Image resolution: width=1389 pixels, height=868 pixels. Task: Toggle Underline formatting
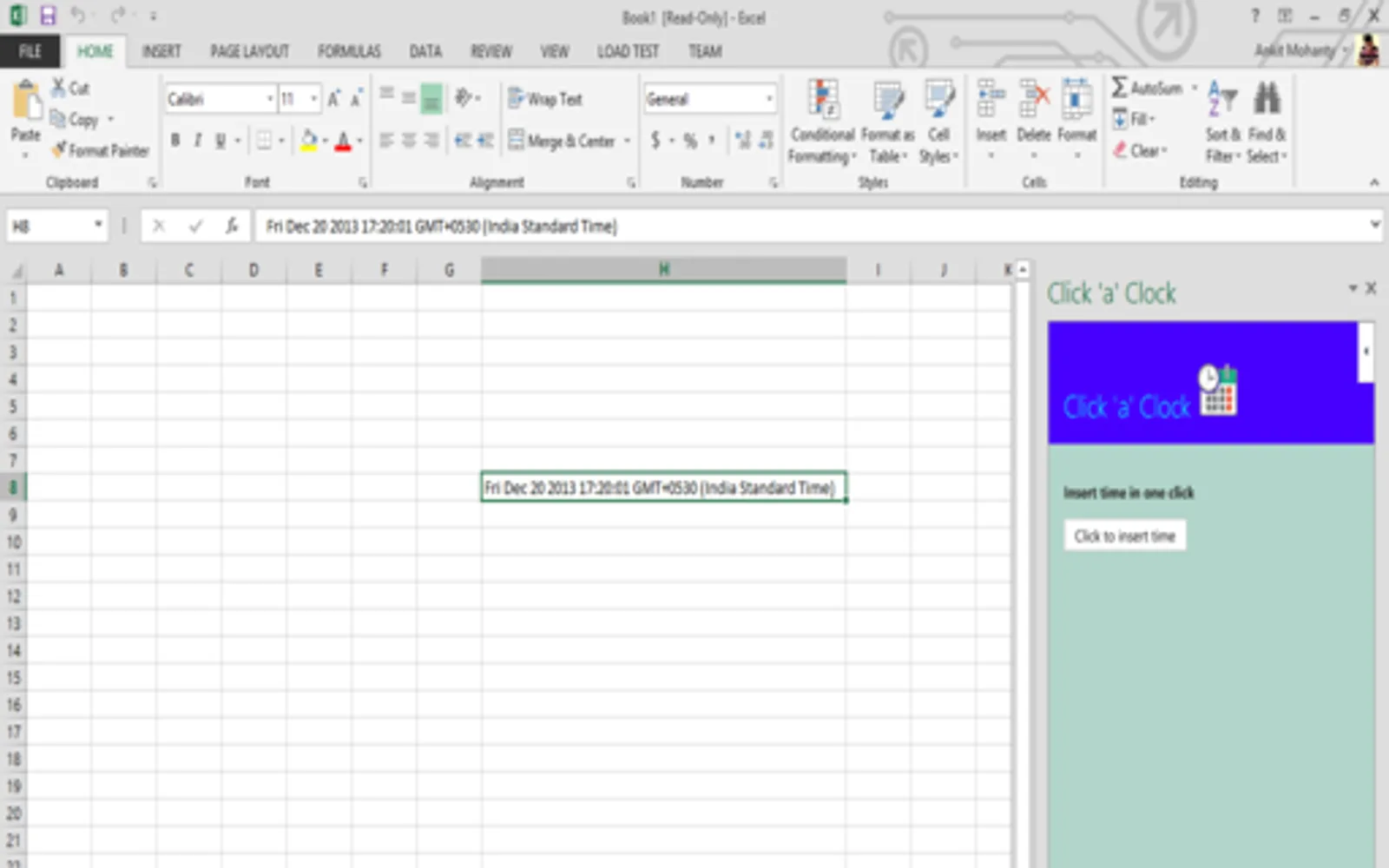coord(221,141)
